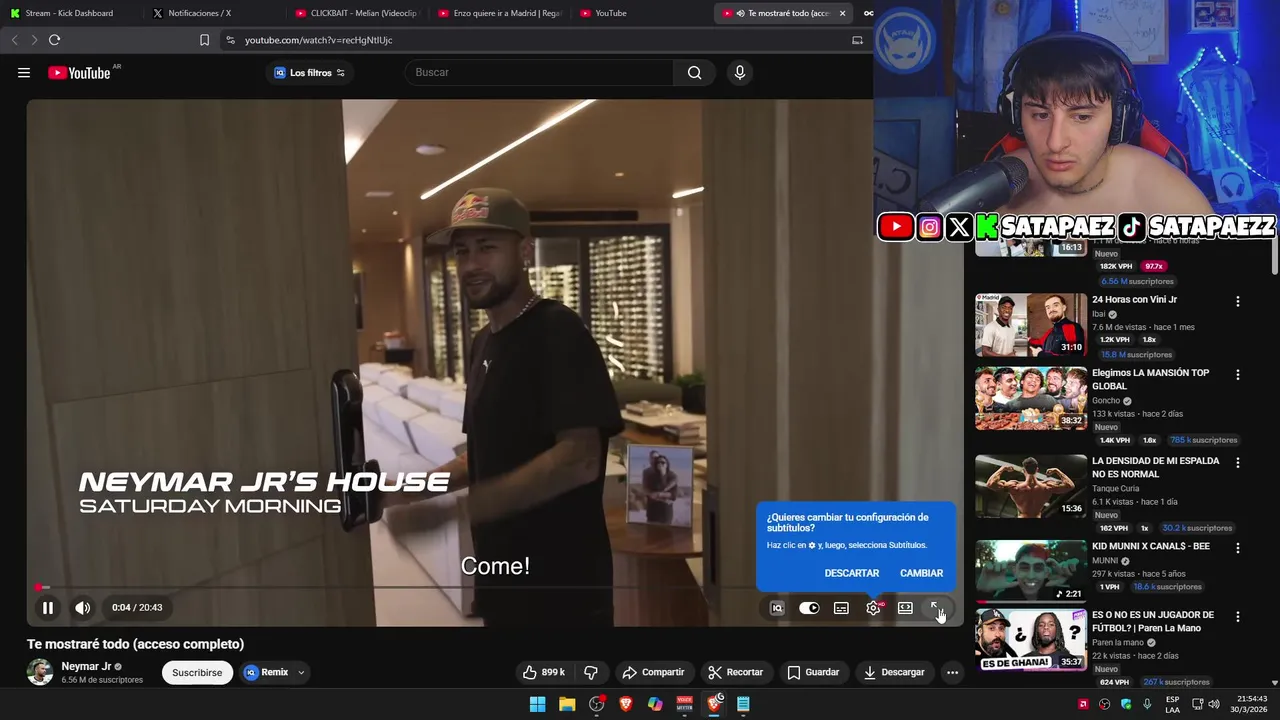Click the Recortar clip button
Screen dimensions: 1280x720
735,672
